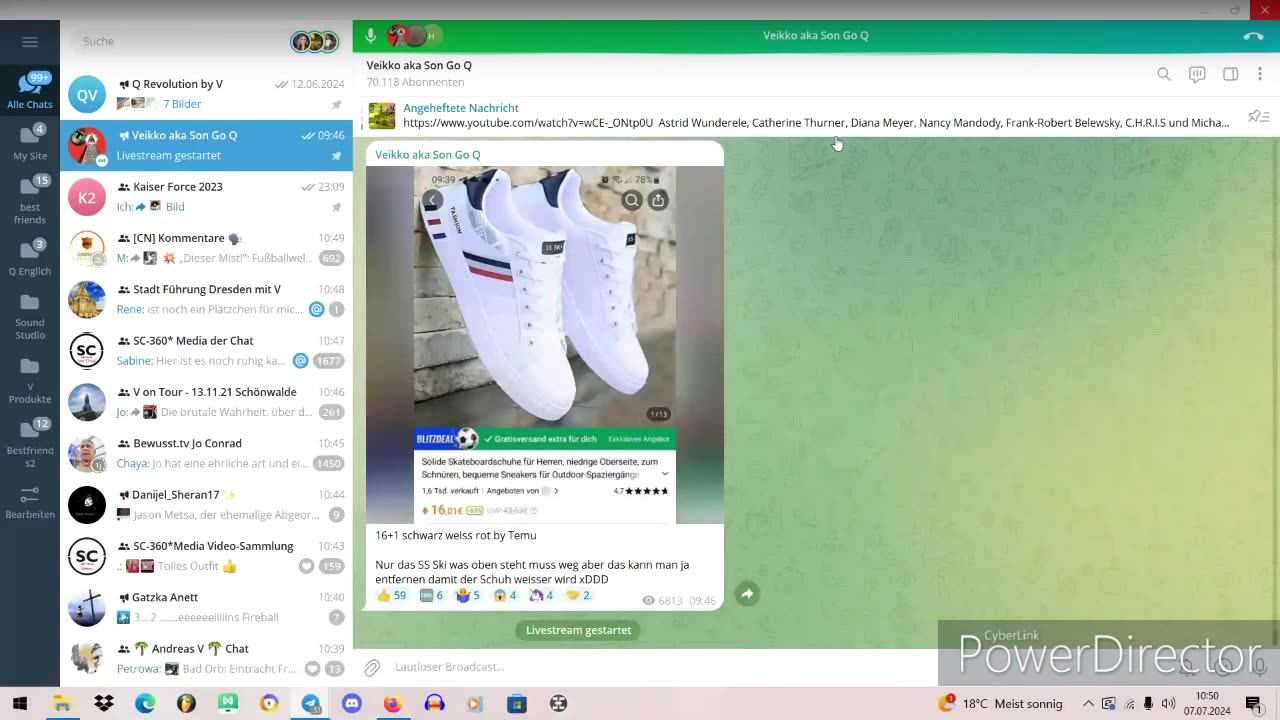
Task: Click the reaction with count 5
Action: 468,595
